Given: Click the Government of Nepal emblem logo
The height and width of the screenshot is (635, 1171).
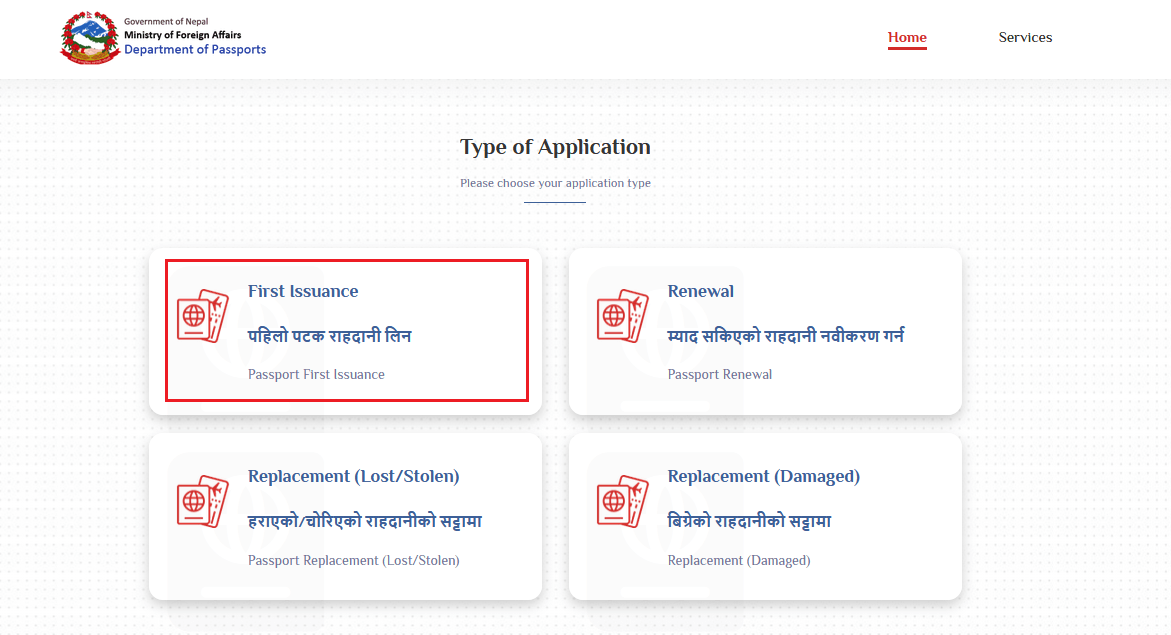Looking at the screenshot, I should tap(88, 38).
